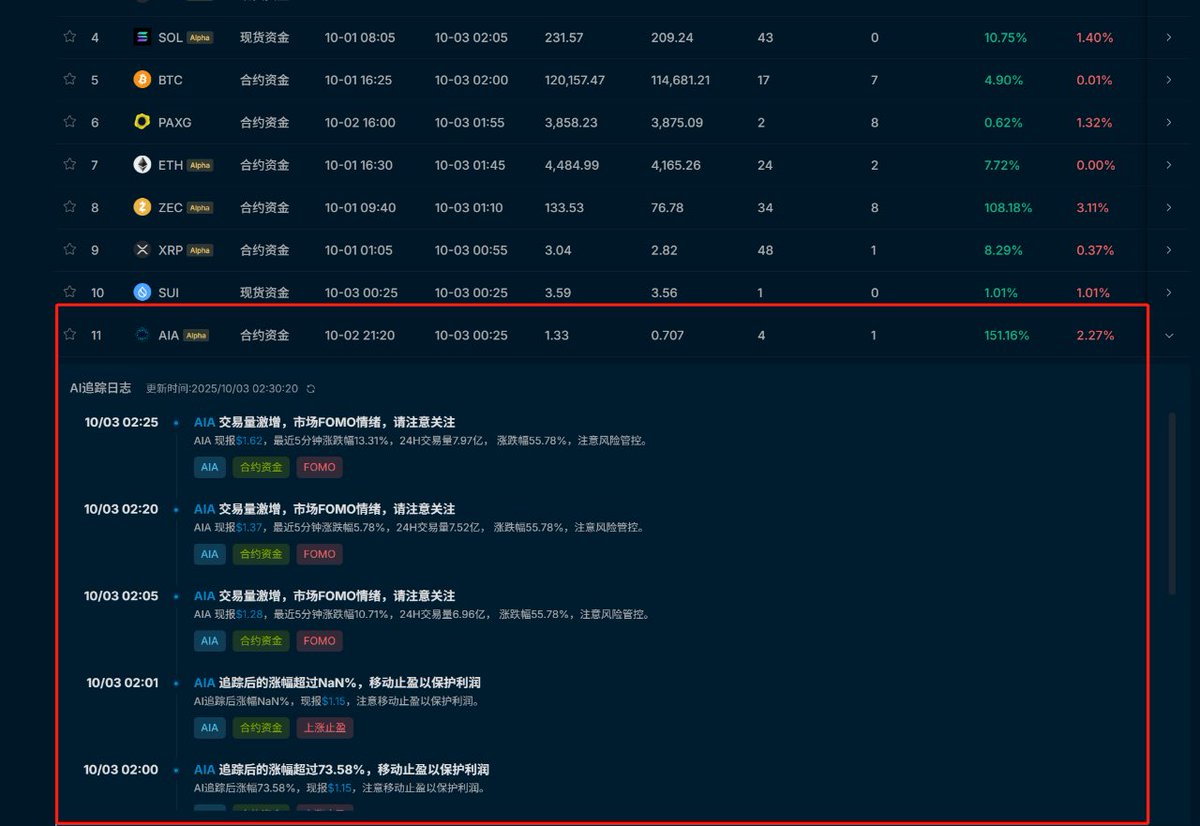The height and width of the screenshot is (826, 1200).
Task: Click the 151.16% gain value for AIA
Action: 1007,336
